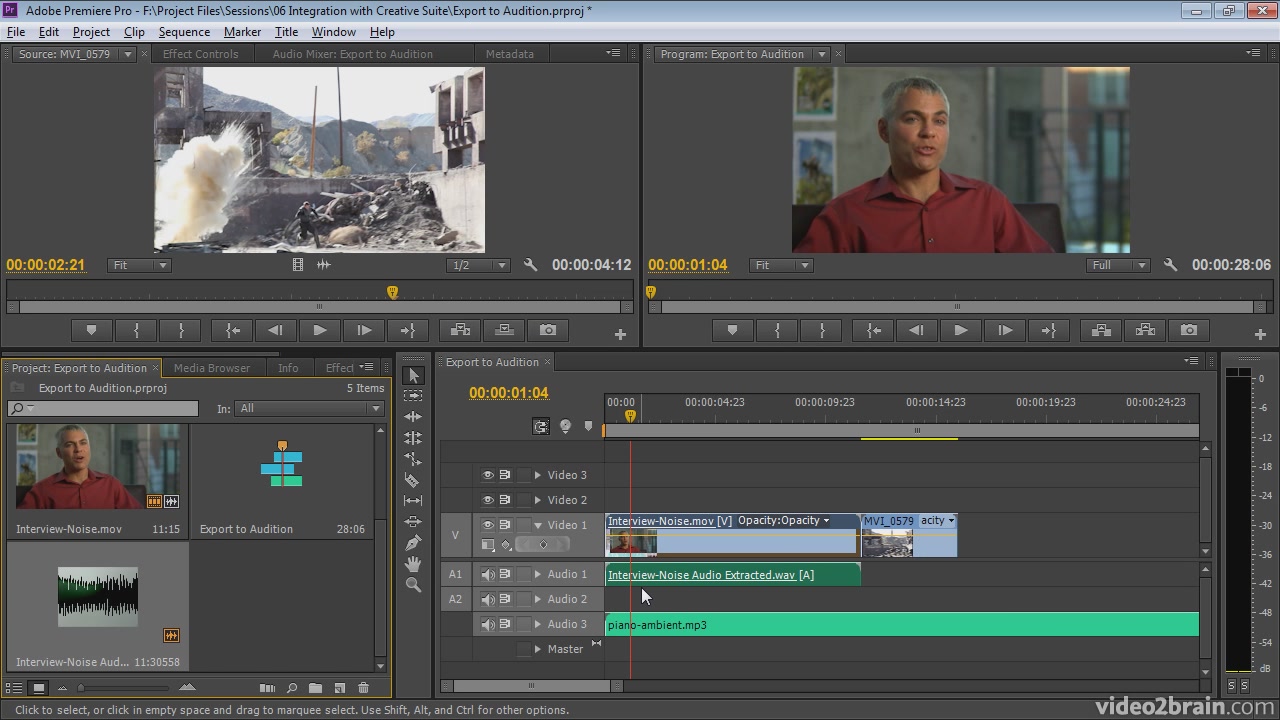Select the Slip tool
The width and height of the screenshot is (1280, 720).
[413, 500]
